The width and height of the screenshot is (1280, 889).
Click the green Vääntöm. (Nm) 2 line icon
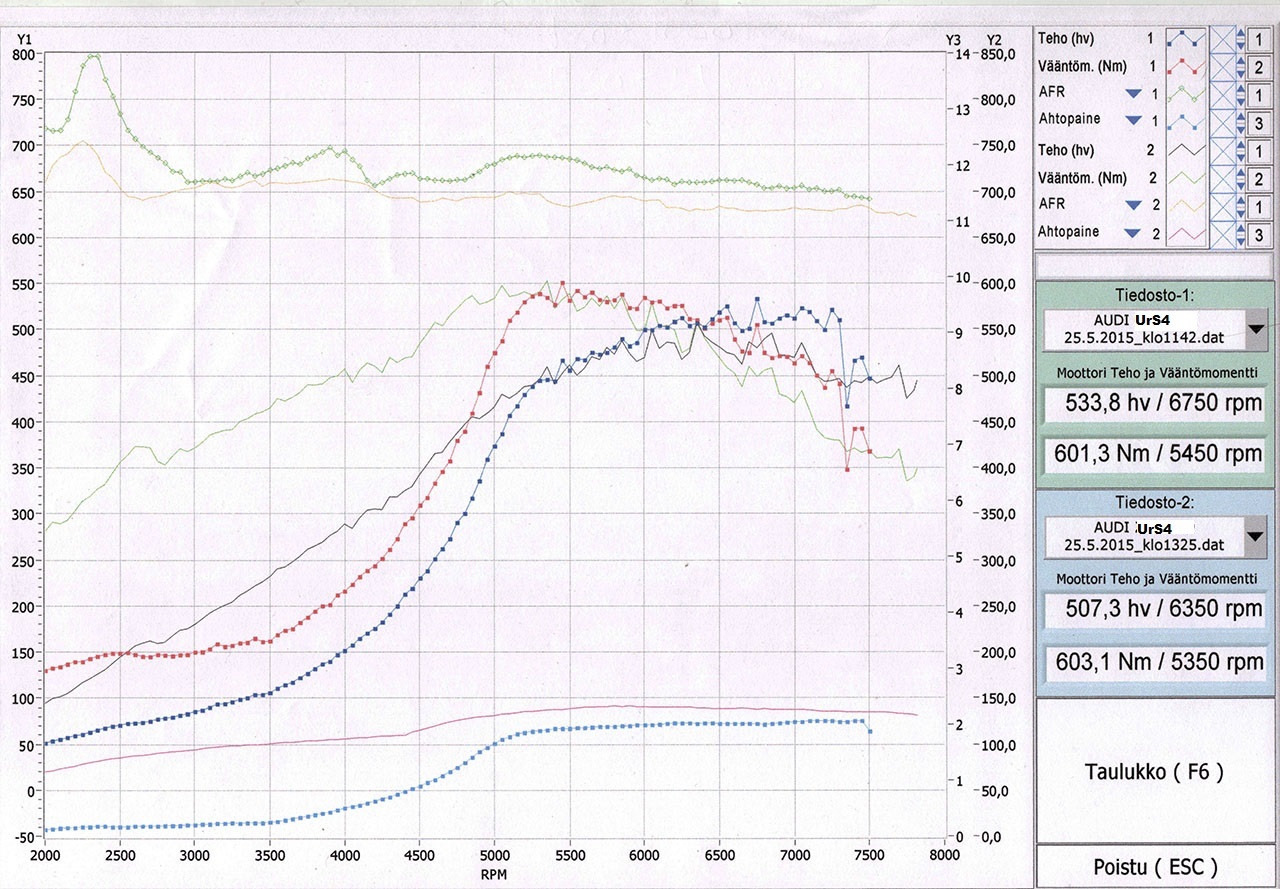1185,178
